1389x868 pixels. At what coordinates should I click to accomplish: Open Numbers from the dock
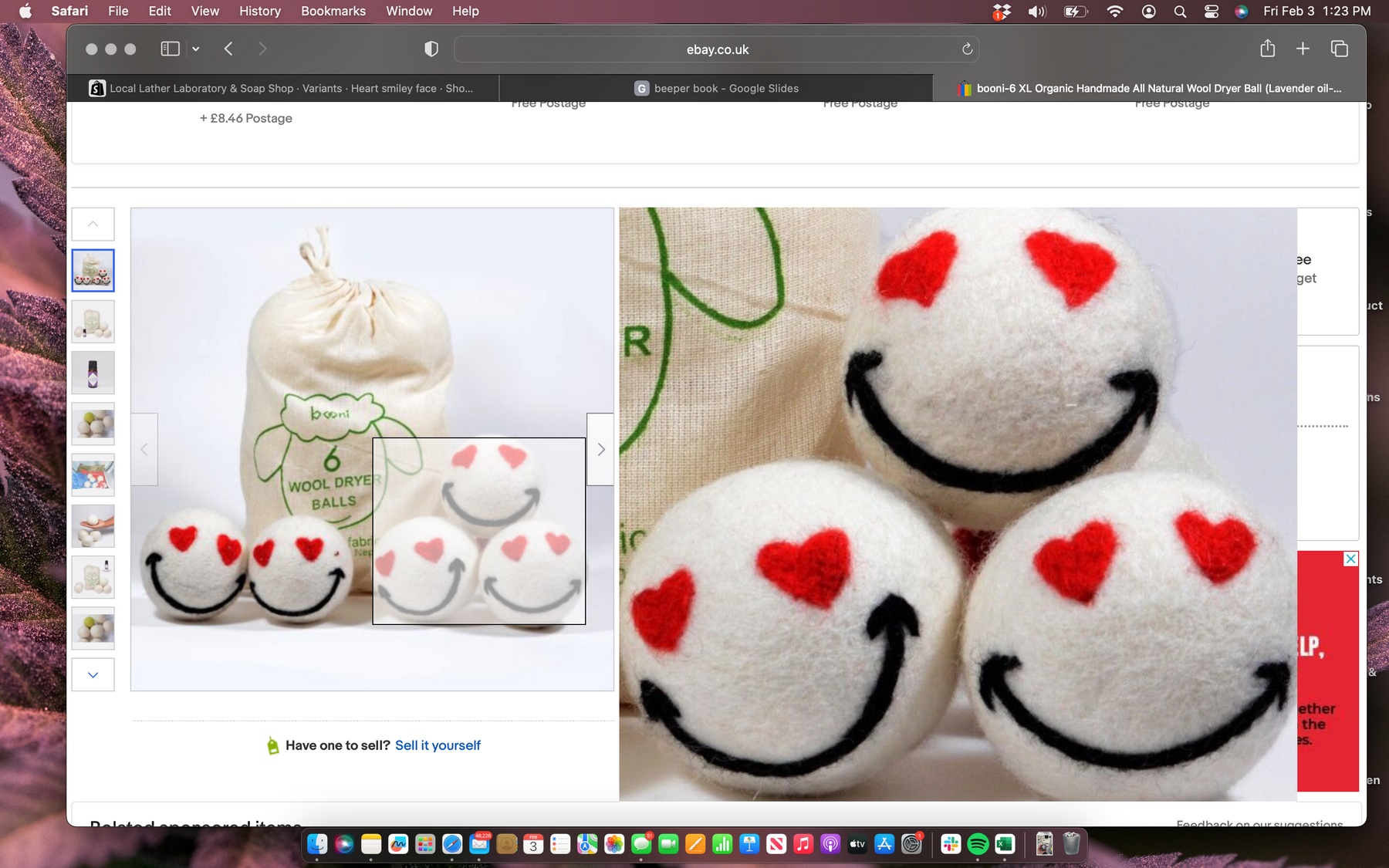click(x=722, y=844)
